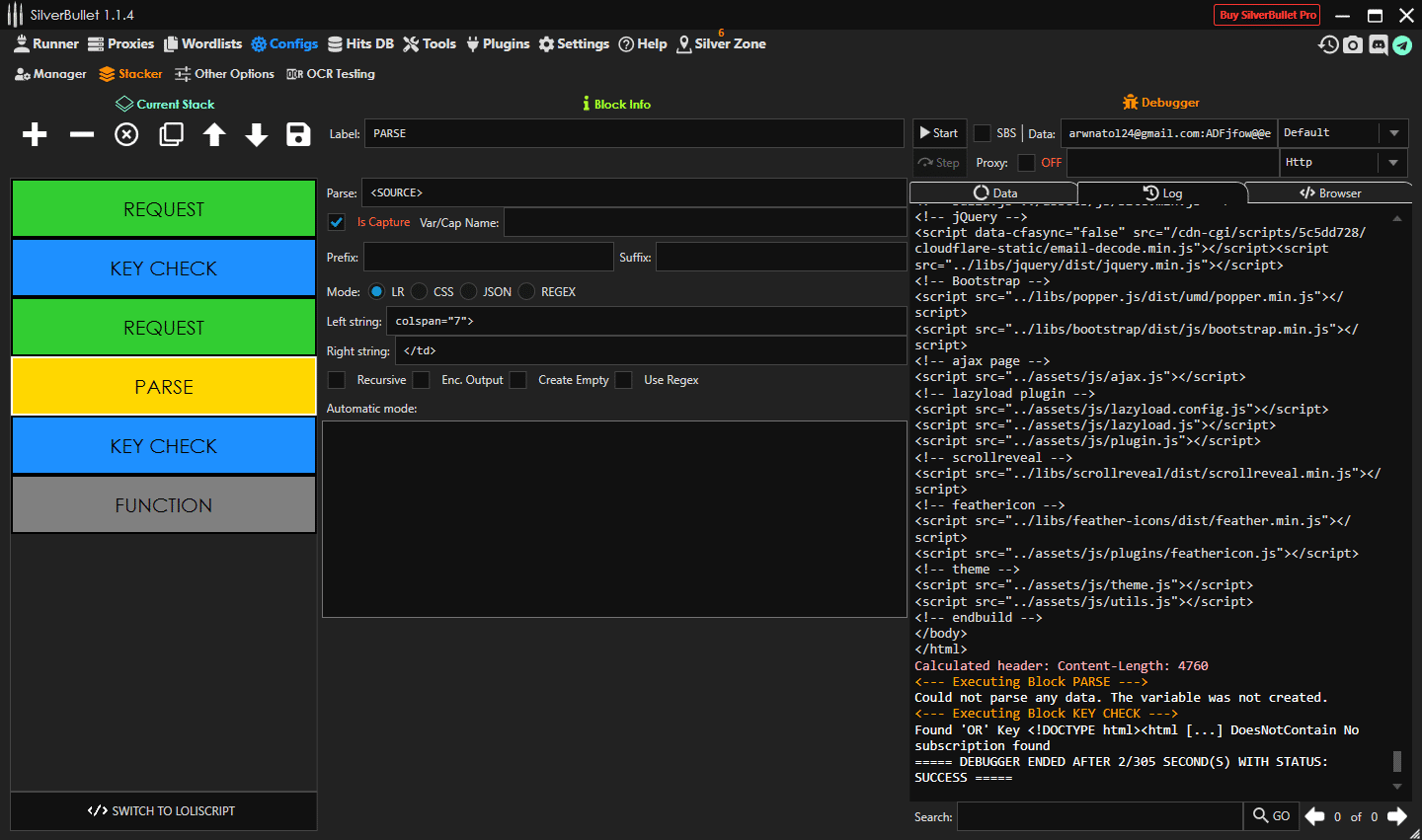Move the block up with the arrow icon
The height and width of the screenshot is (840, 1422).
214,134
